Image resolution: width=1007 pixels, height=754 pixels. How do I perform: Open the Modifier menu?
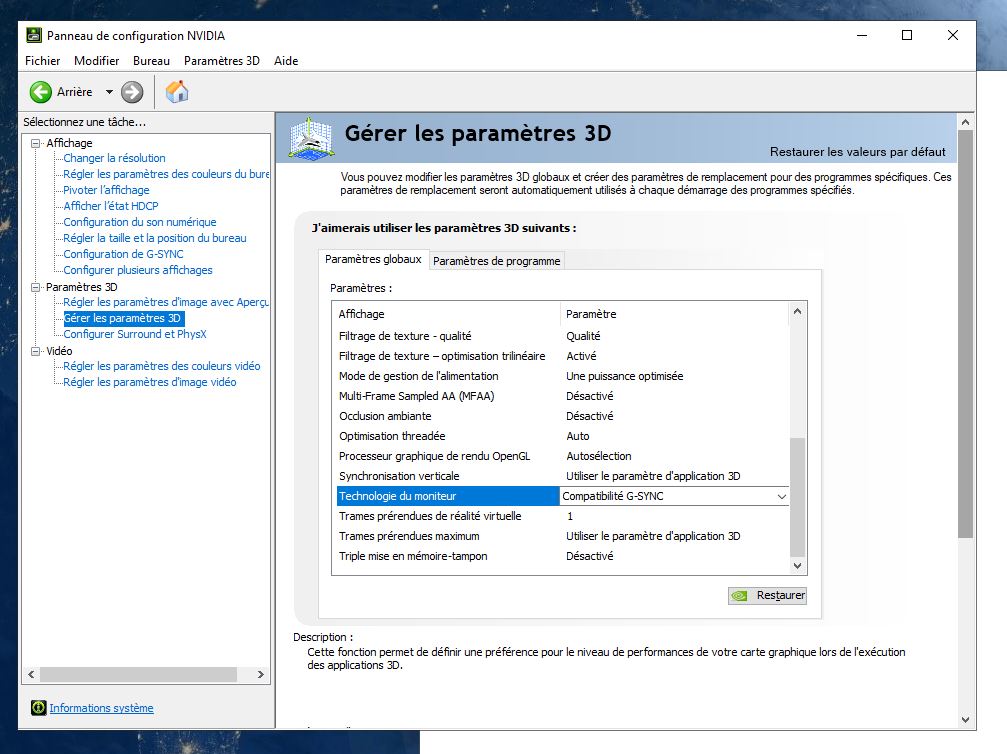click(x=96, y=61)
